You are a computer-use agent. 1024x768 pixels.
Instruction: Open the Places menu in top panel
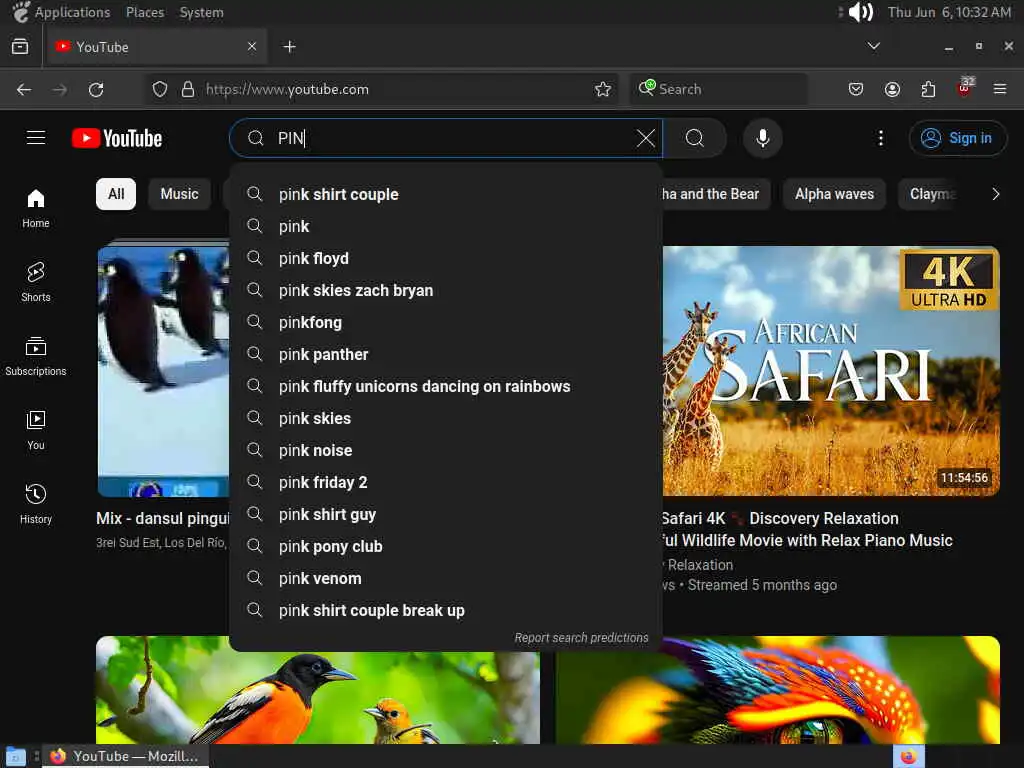point(145,12)
